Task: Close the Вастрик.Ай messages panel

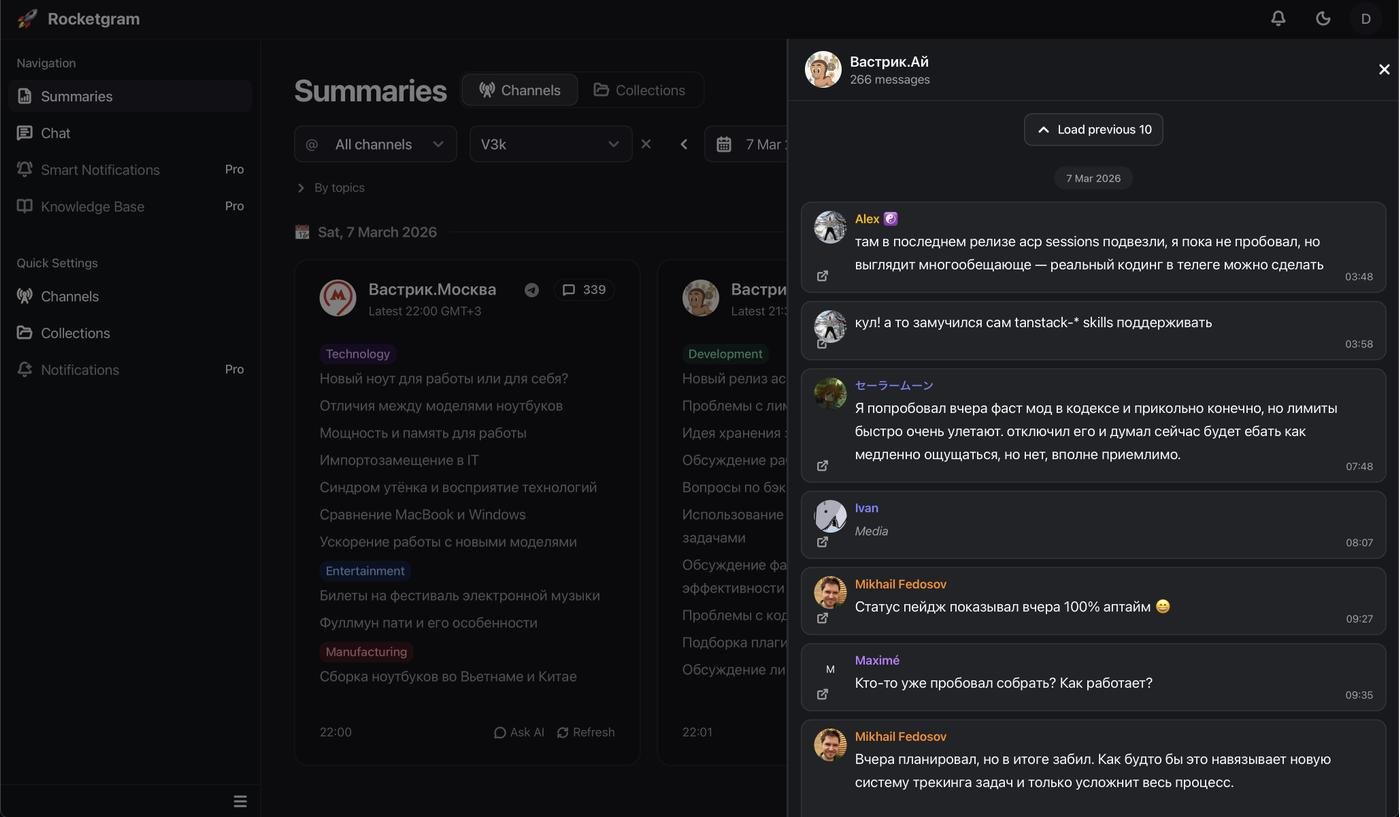Action: pos(1384,69)
